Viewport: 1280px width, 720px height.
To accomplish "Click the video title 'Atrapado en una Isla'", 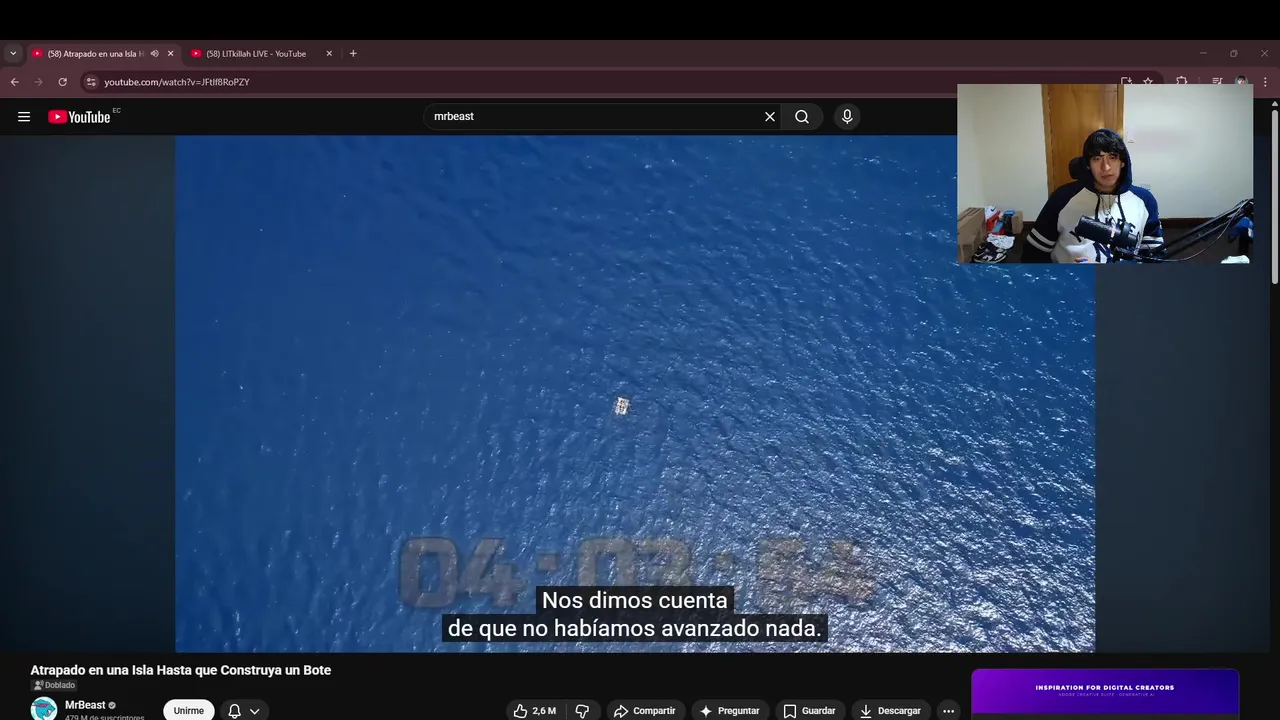I will click(181, 670).
